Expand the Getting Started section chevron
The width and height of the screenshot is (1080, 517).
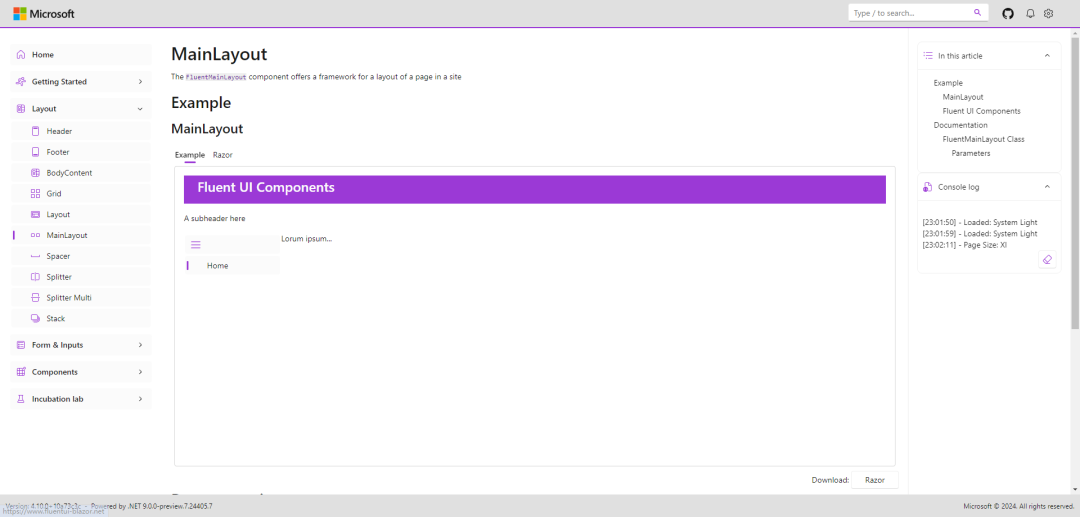click(x=140, y=81)
